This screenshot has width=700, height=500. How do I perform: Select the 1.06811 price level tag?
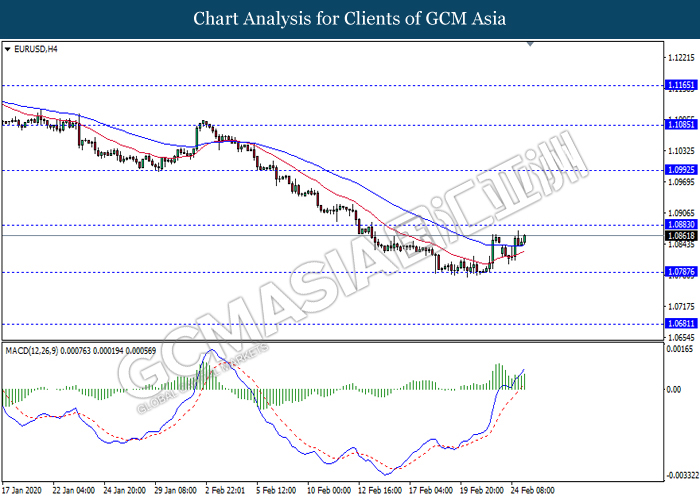680,324
